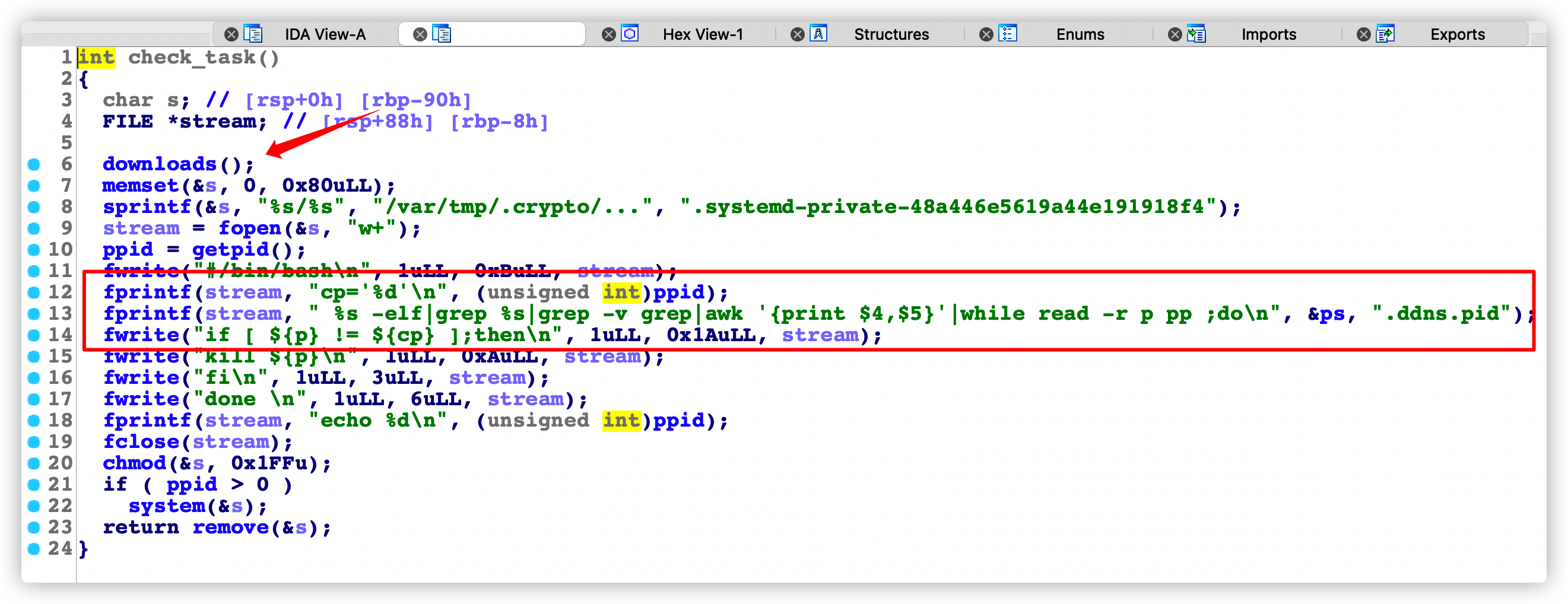Click the check_task function name
The width and height of the screenshot is (1568, 604).
tap(192, 58)
